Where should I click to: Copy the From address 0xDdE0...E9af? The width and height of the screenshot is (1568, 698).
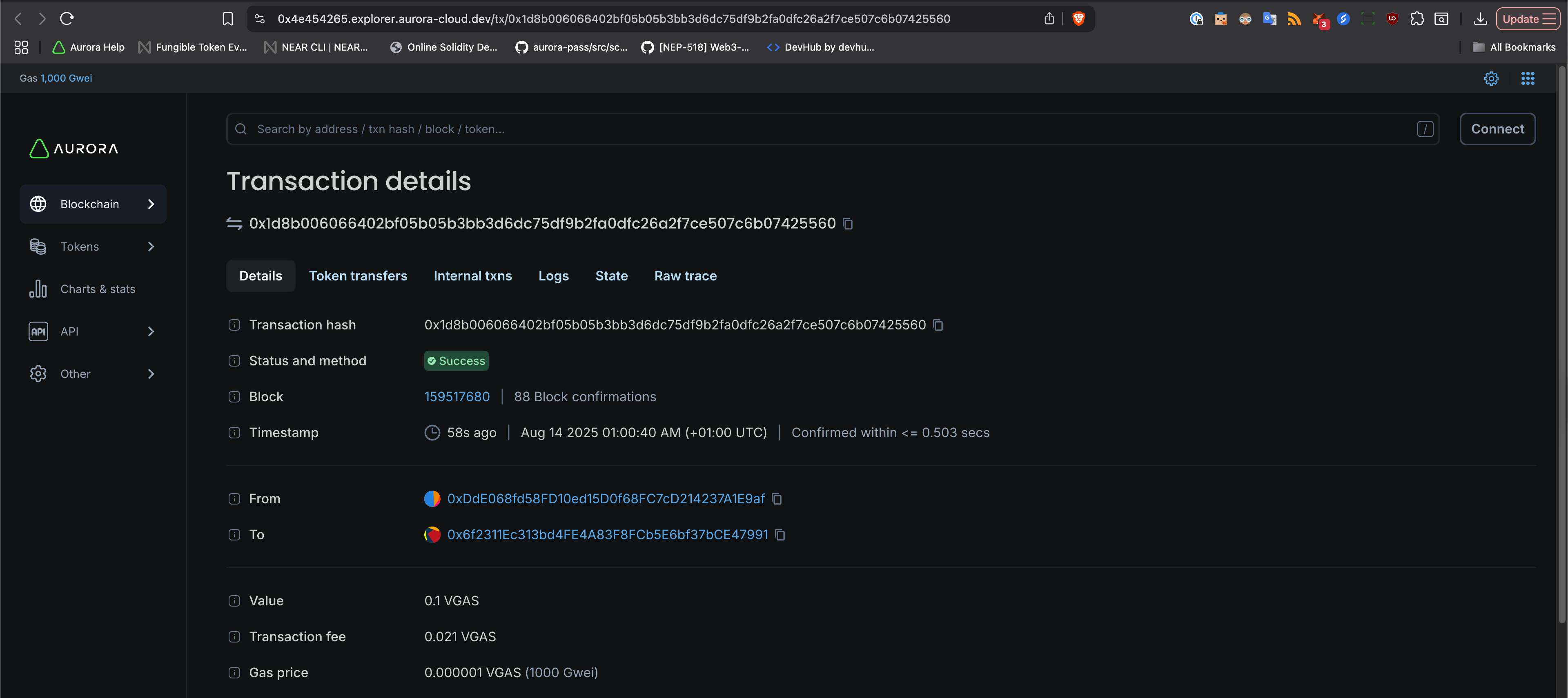776,499
